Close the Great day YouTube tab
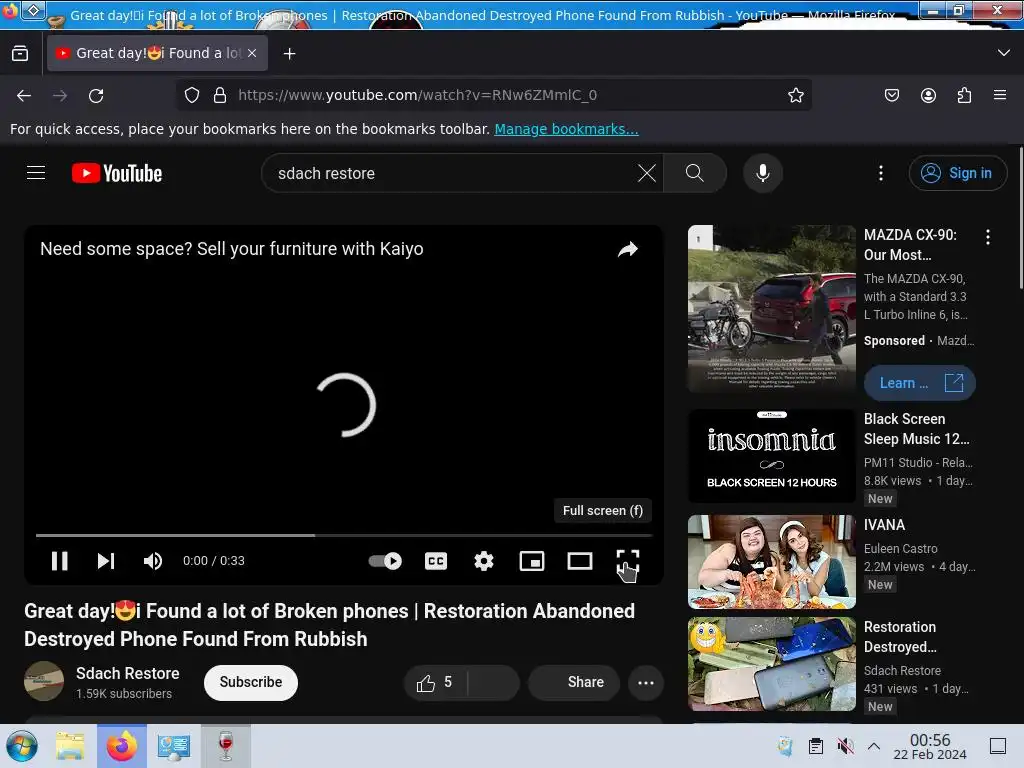Image resolution: width=1024 pixels, height=768 pixels. pos(252,53)
